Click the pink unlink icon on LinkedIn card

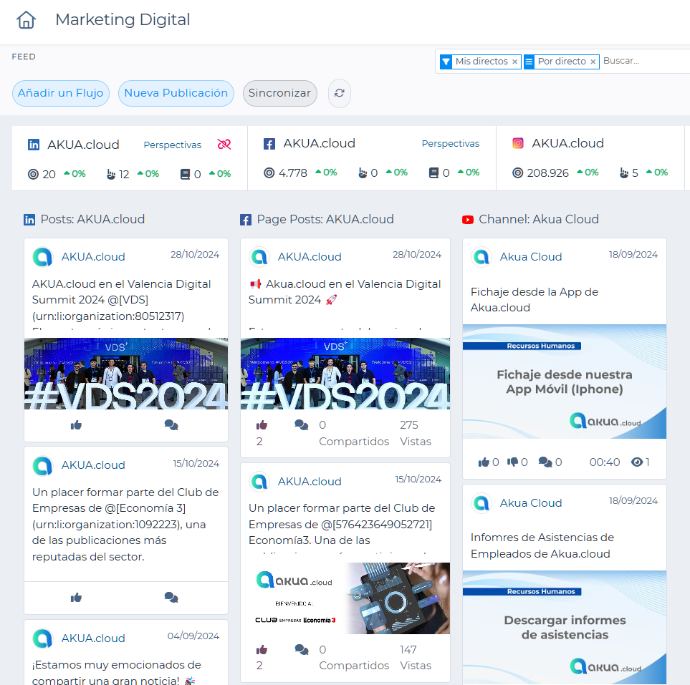coord(224,144)
